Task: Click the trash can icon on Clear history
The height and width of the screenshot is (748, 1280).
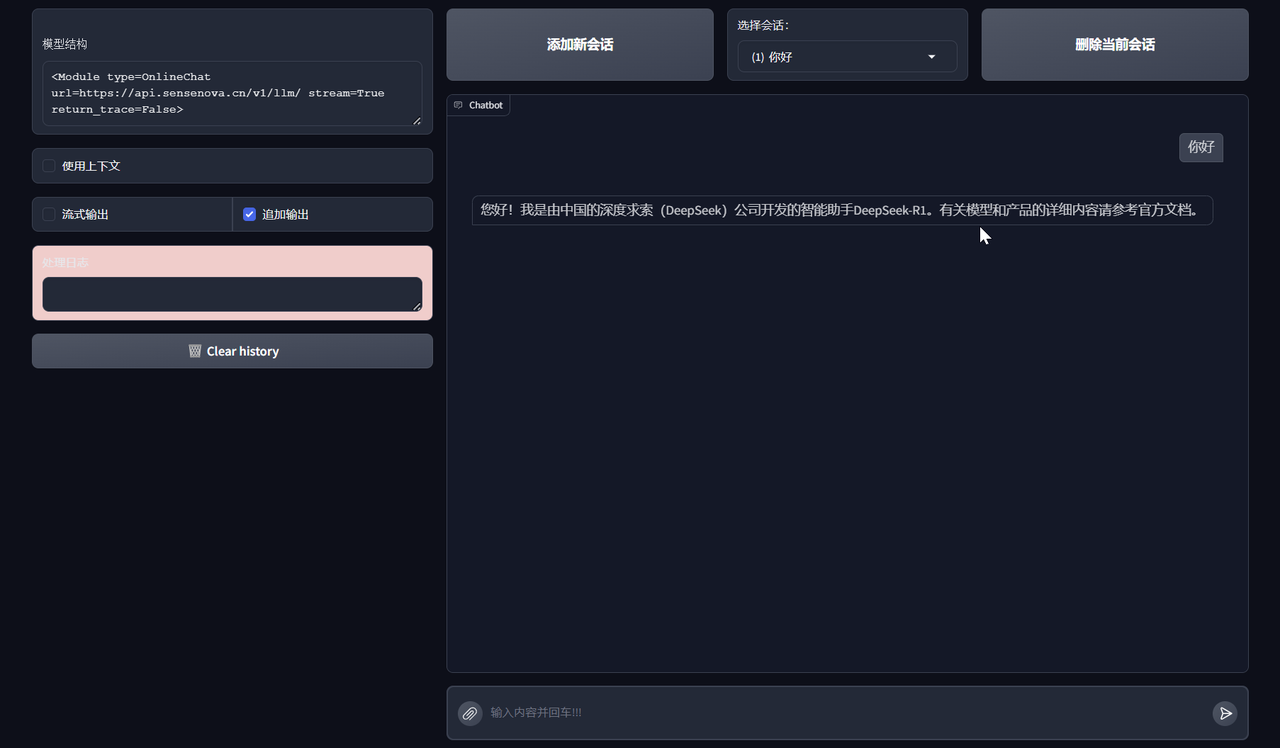Action: (195, 351)
